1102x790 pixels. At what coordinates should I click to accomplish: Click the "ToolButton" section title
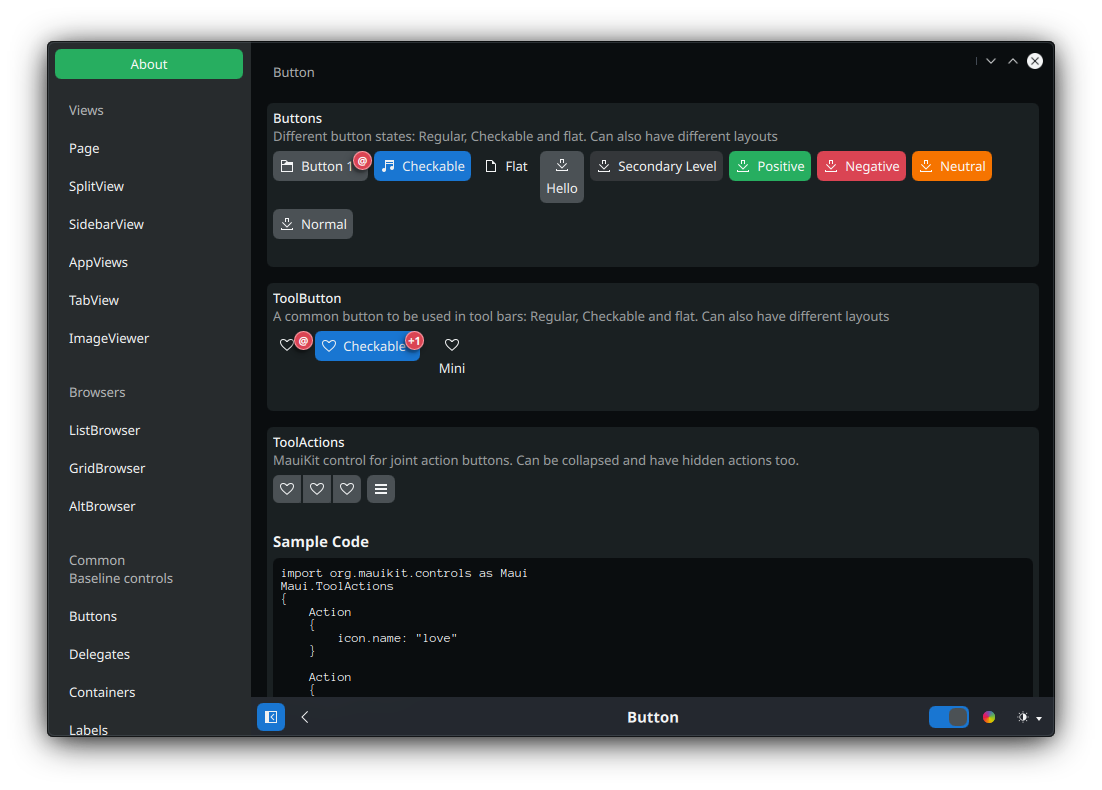point(307,299)
